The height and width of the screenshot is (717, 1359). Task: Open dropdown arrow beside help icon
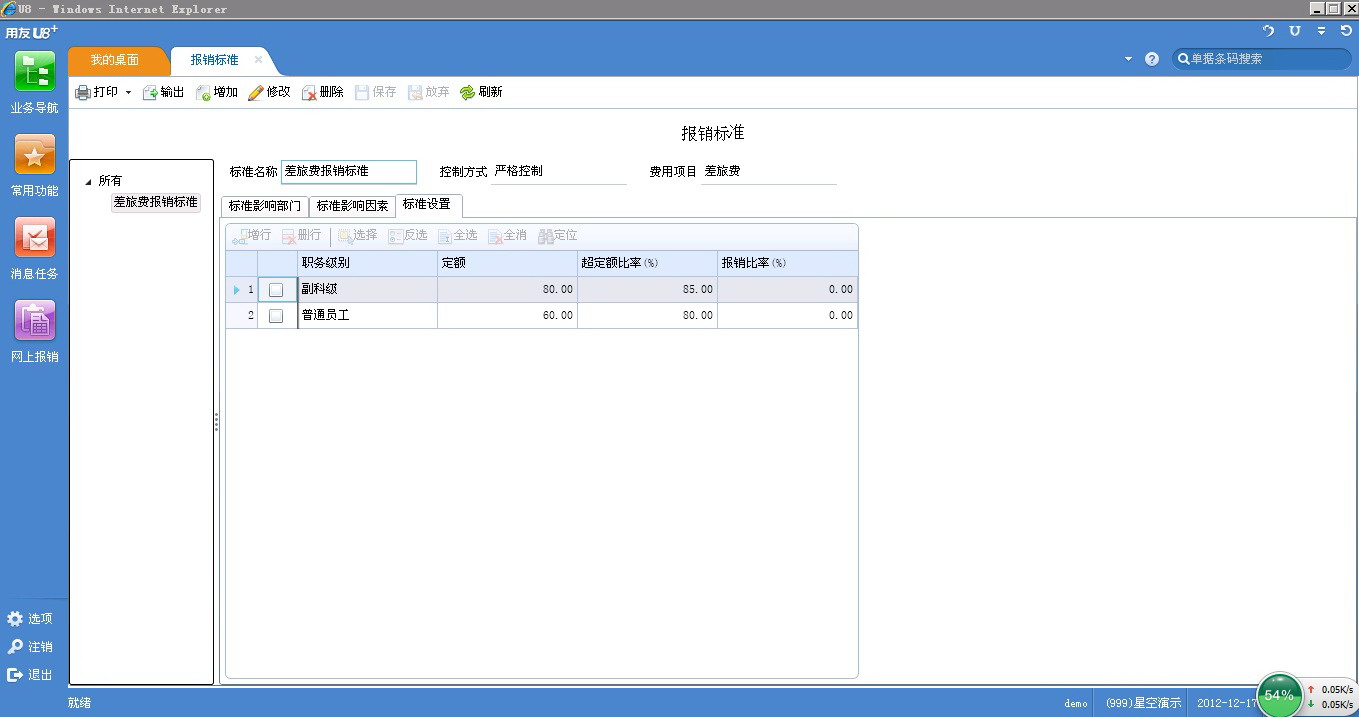(x=1128, y=59)
